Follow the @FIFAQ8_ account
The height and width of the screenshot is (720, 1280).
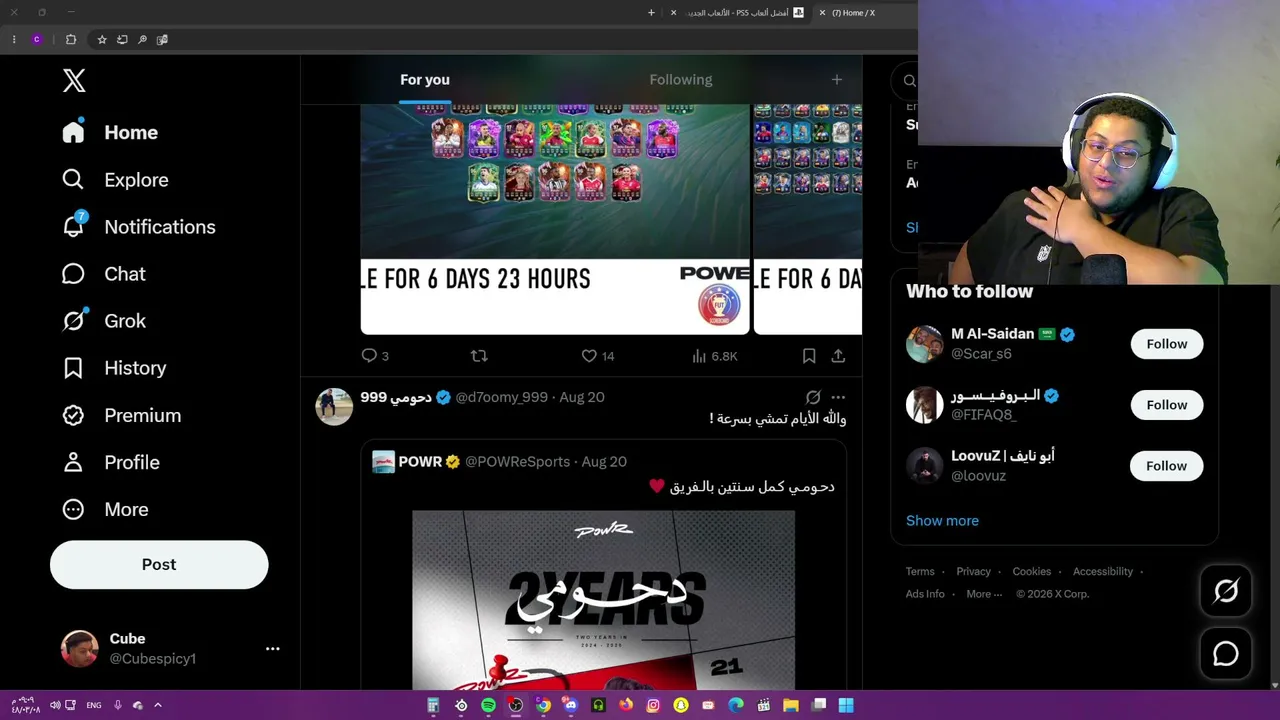1167,405
